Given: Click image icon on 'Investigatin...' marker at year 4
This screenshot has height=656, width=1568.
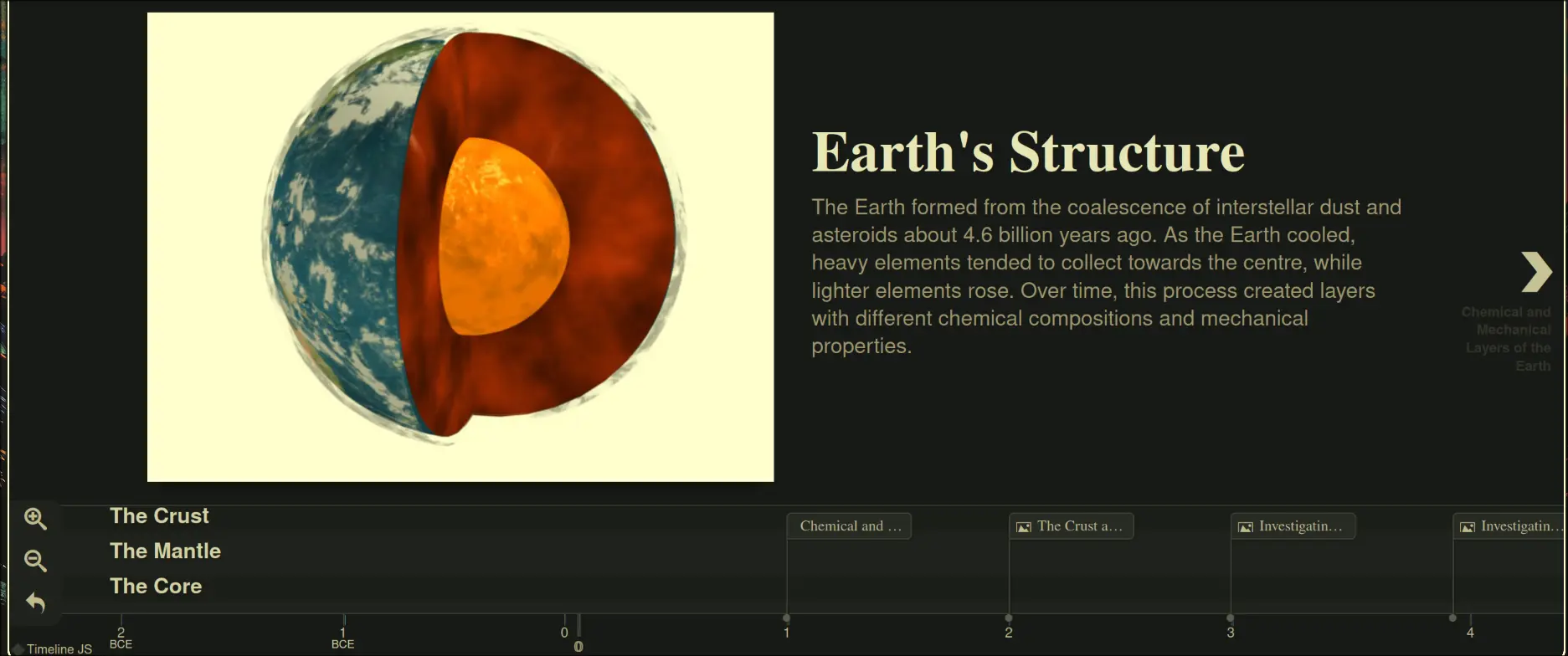Looking at the screenshot, I should click(1468, 527).
